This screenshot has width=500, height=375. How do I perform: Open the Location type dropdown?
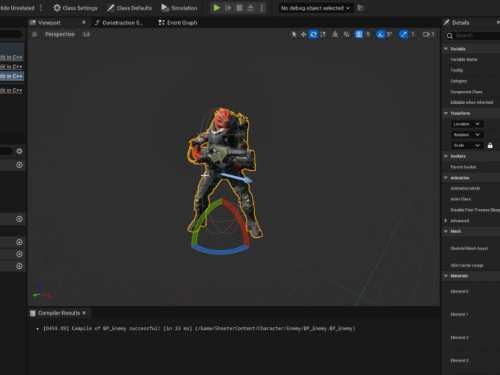(x=467, y=124)
